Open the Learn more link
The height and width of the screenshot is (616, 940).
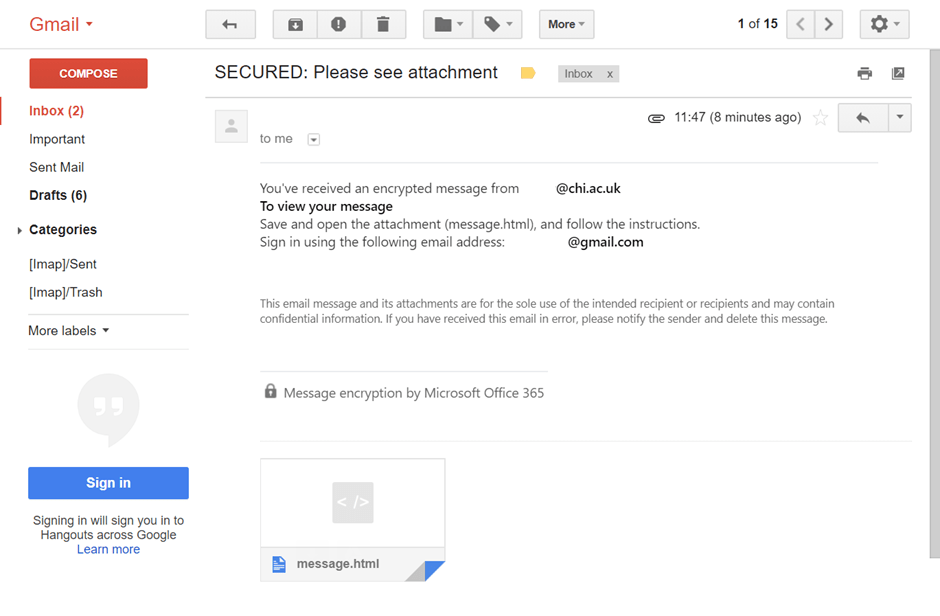(108, 549)
